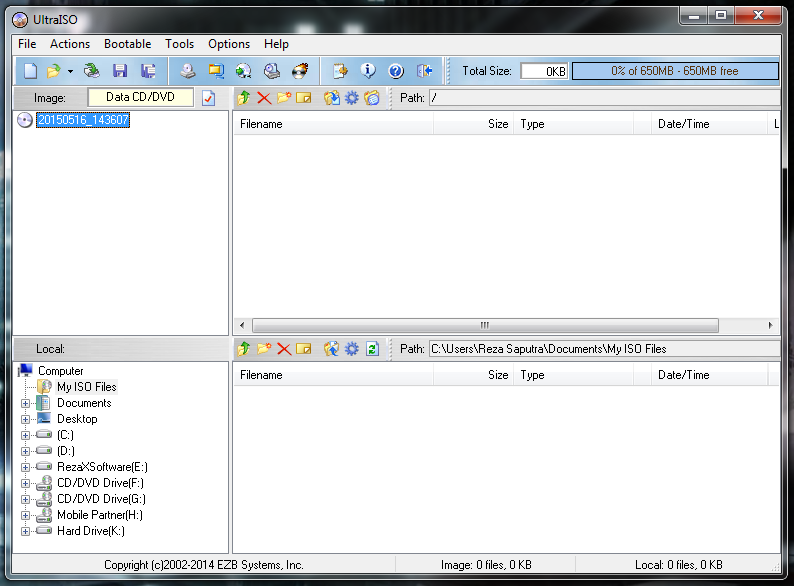The width and height of the screenshot is (794, 586).
Task: Create new folder in Local pane toolbar
Action: (264, 348)
